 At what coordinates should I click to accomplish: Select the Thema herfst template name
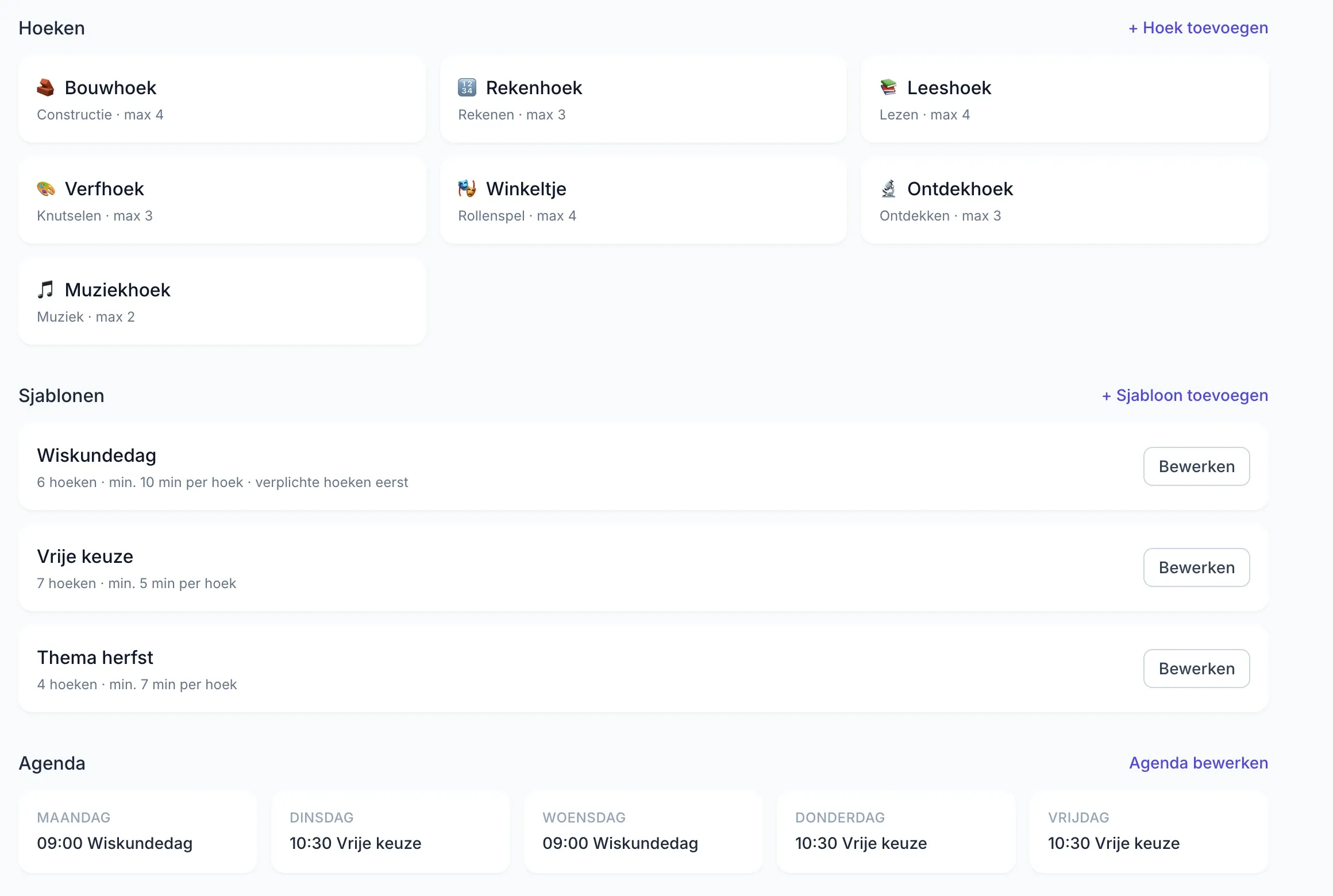[95, 658]
